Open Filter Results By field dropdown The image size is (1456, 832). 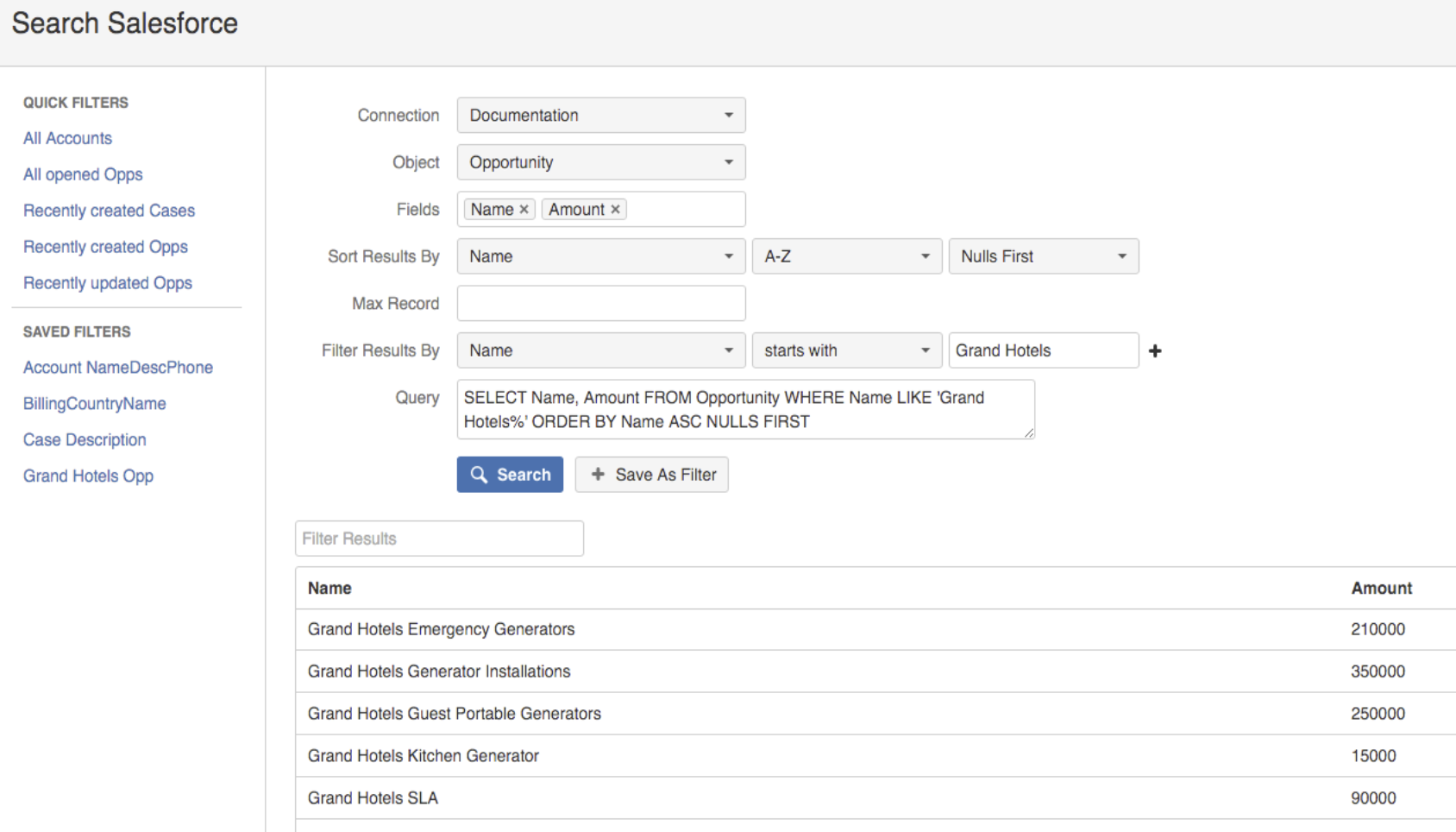[601, 350]
